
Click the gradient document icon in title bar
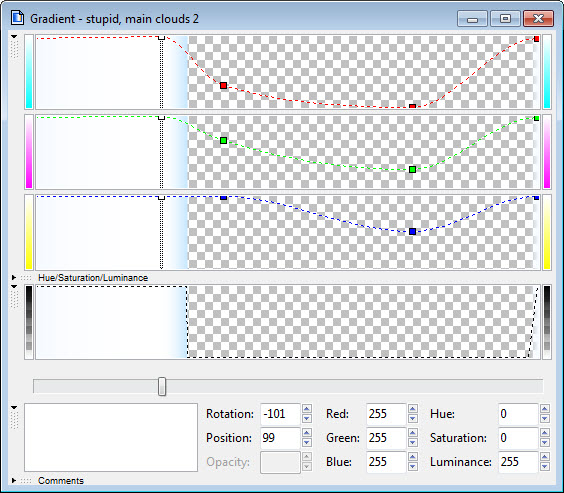(x=17, y=18)
